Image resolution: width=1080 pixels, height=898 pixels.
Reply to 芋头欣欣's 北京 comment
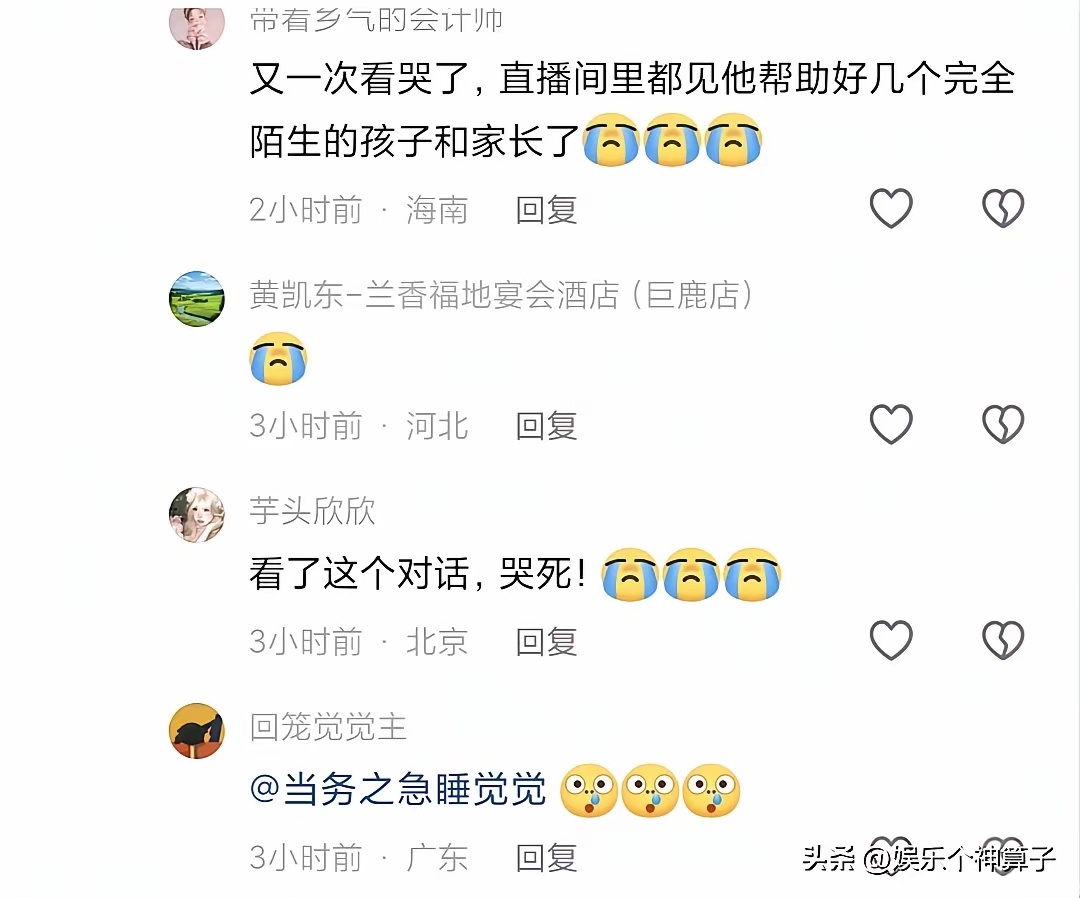[546, 642]
